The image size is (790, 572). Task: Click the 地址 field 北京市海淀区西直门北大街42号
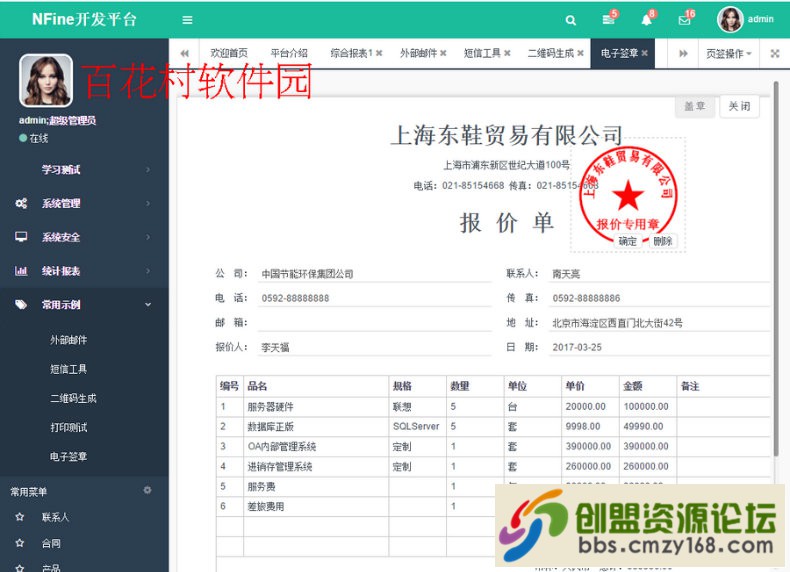pos(659,323)
